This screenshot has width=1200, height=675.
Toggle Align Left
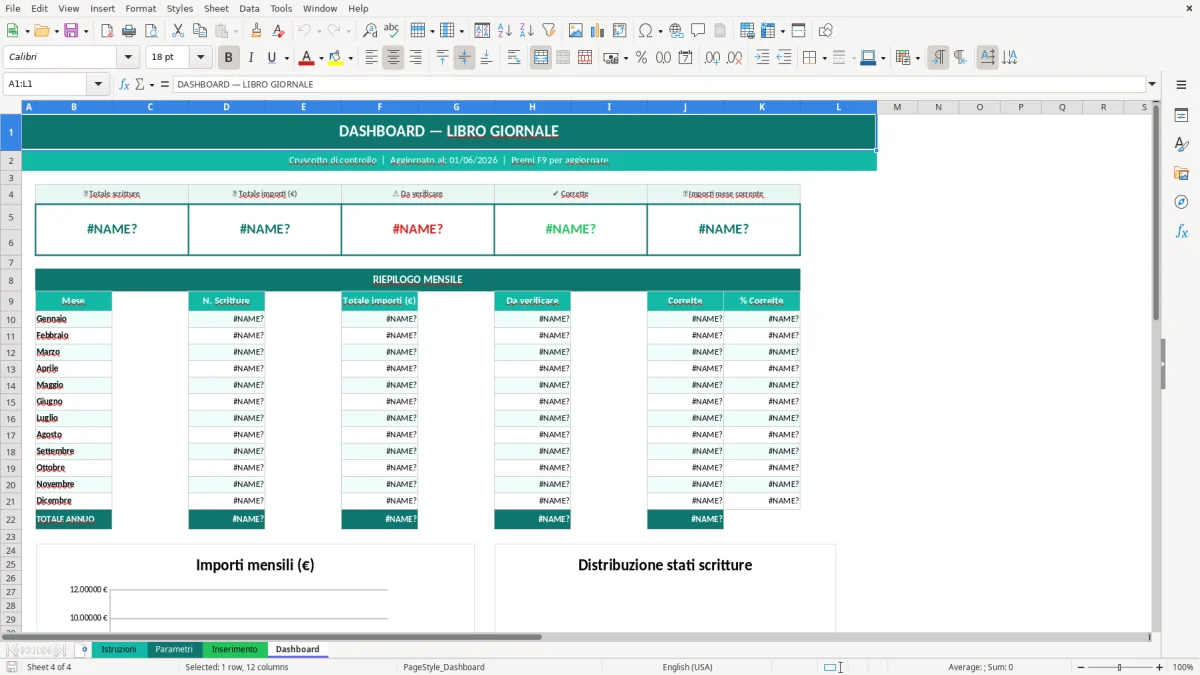(x=371, y=58)
